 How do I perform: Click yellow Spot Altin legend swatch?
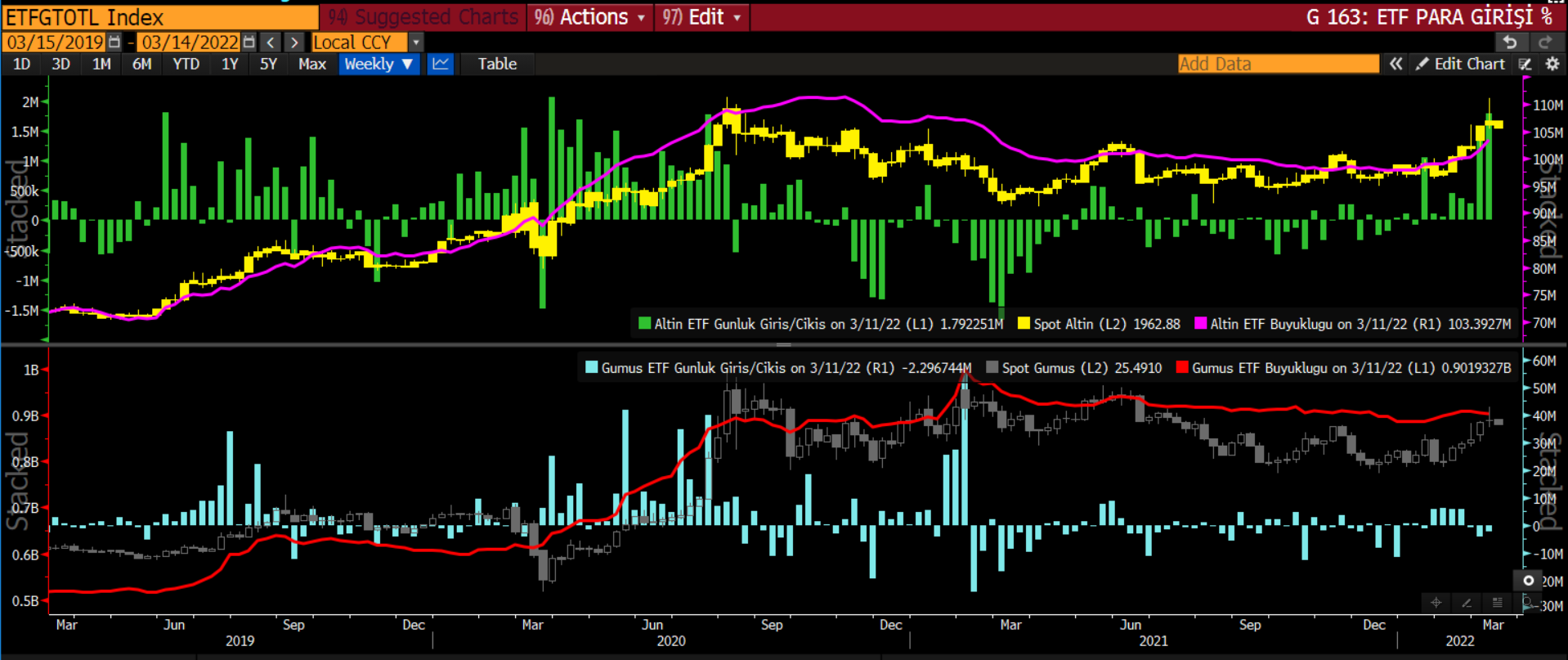pyautogui.click(x=1024, y=323)
